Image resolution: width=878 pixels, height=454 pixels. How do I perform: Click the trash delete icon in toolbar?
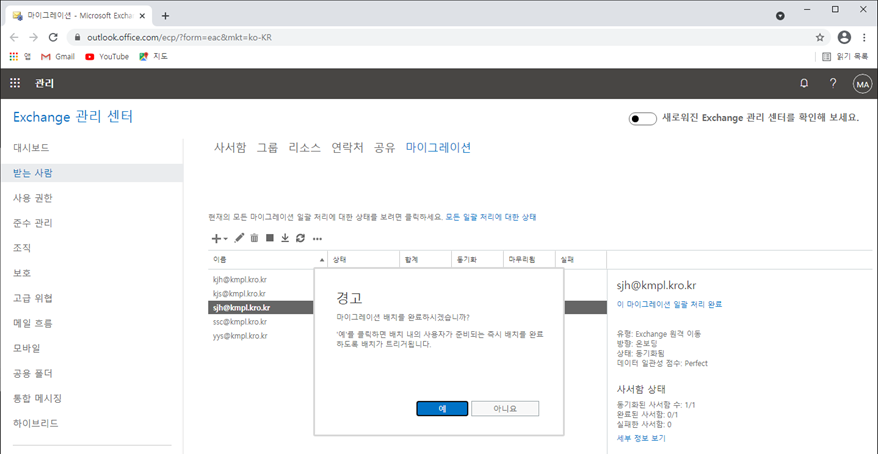pyautogui.click(x=254, y=238)
